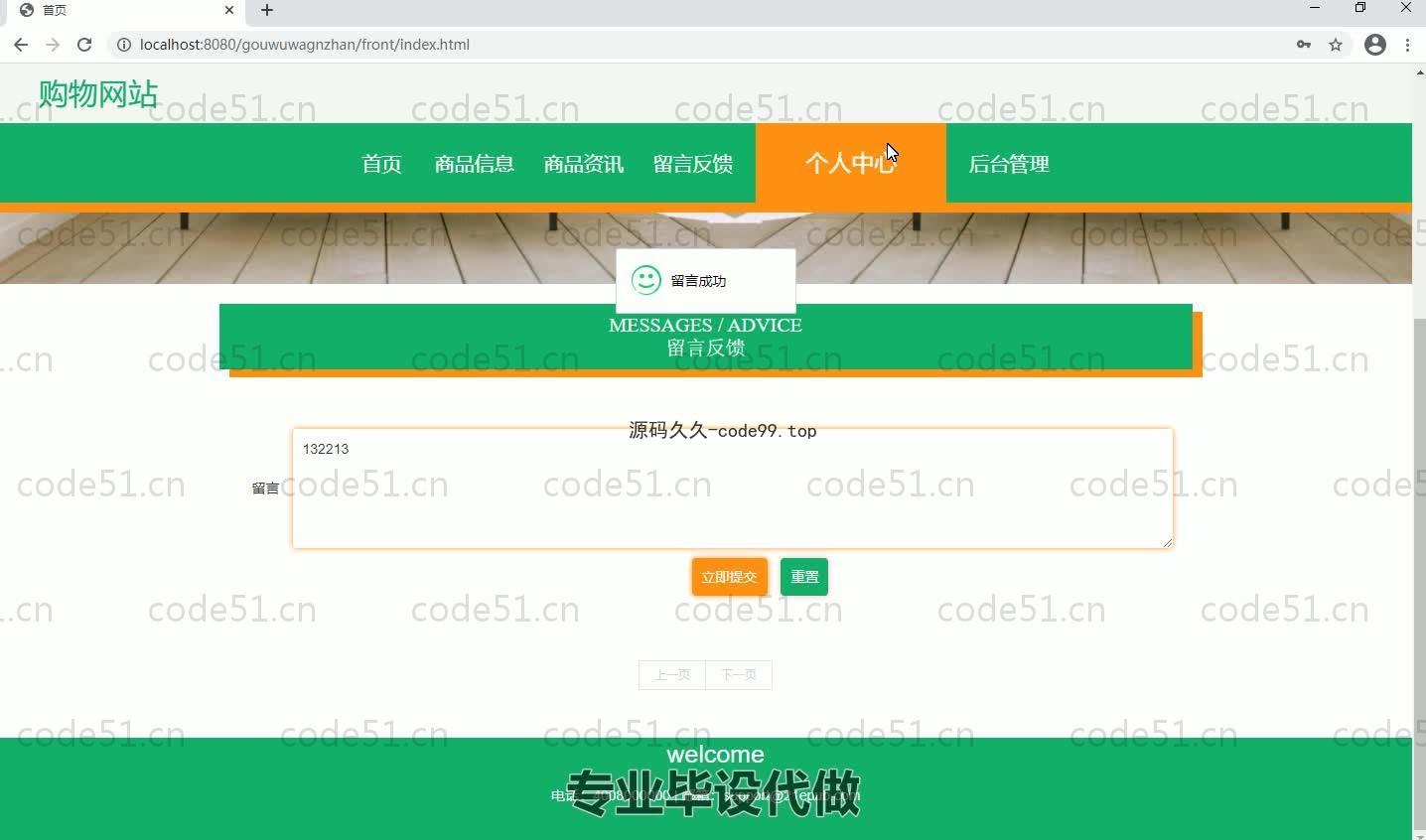Go to next page 下一页
1426x840 pixels.
pyautogui.click(x=739, y=675)
